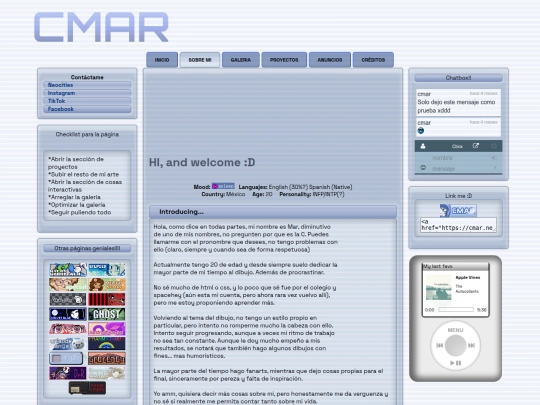Click the iPod song progress bar

coord(456,310)
